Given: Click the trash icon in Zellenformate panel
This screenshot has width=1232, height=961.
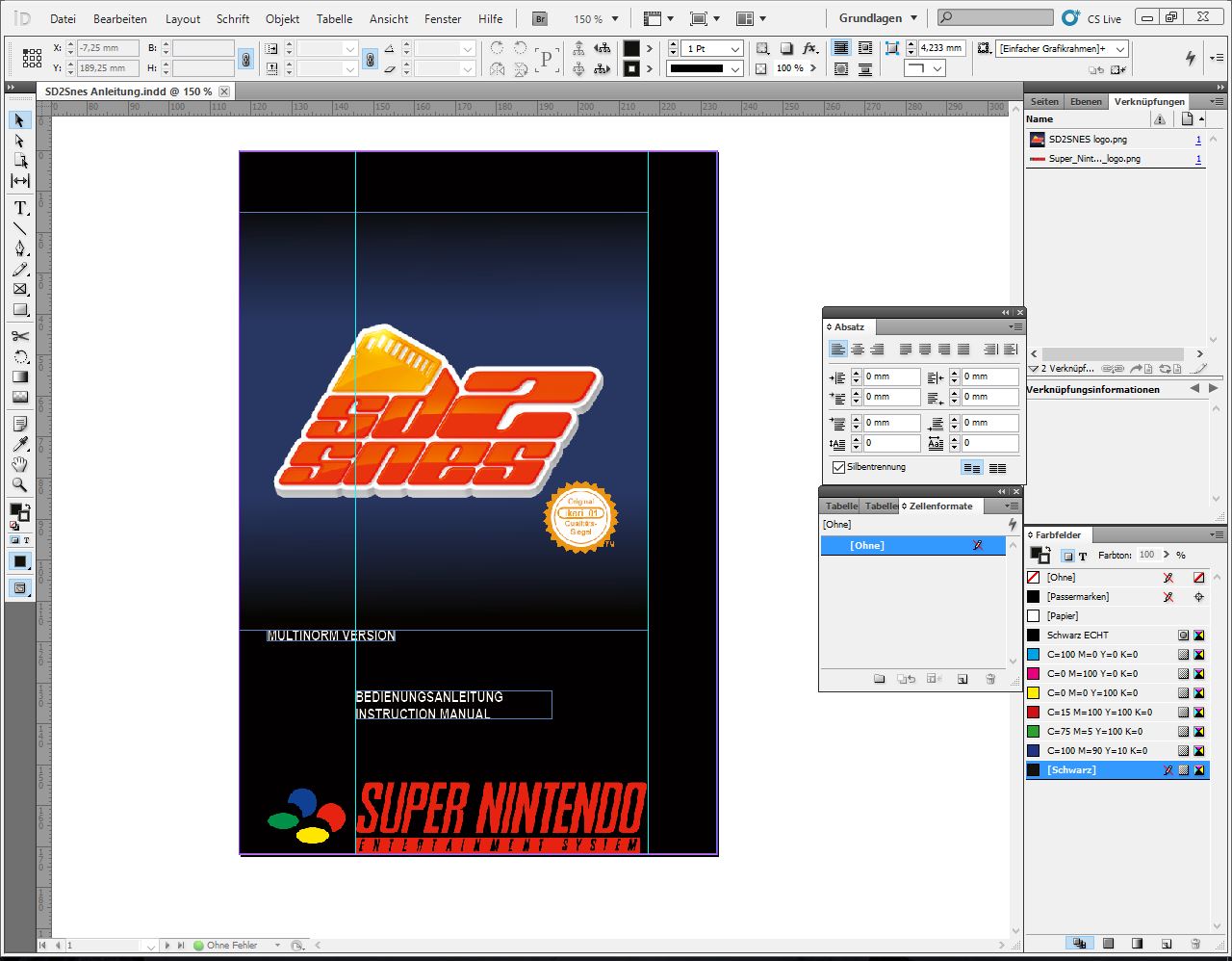Looking at the screenshot, I should 990,679.
